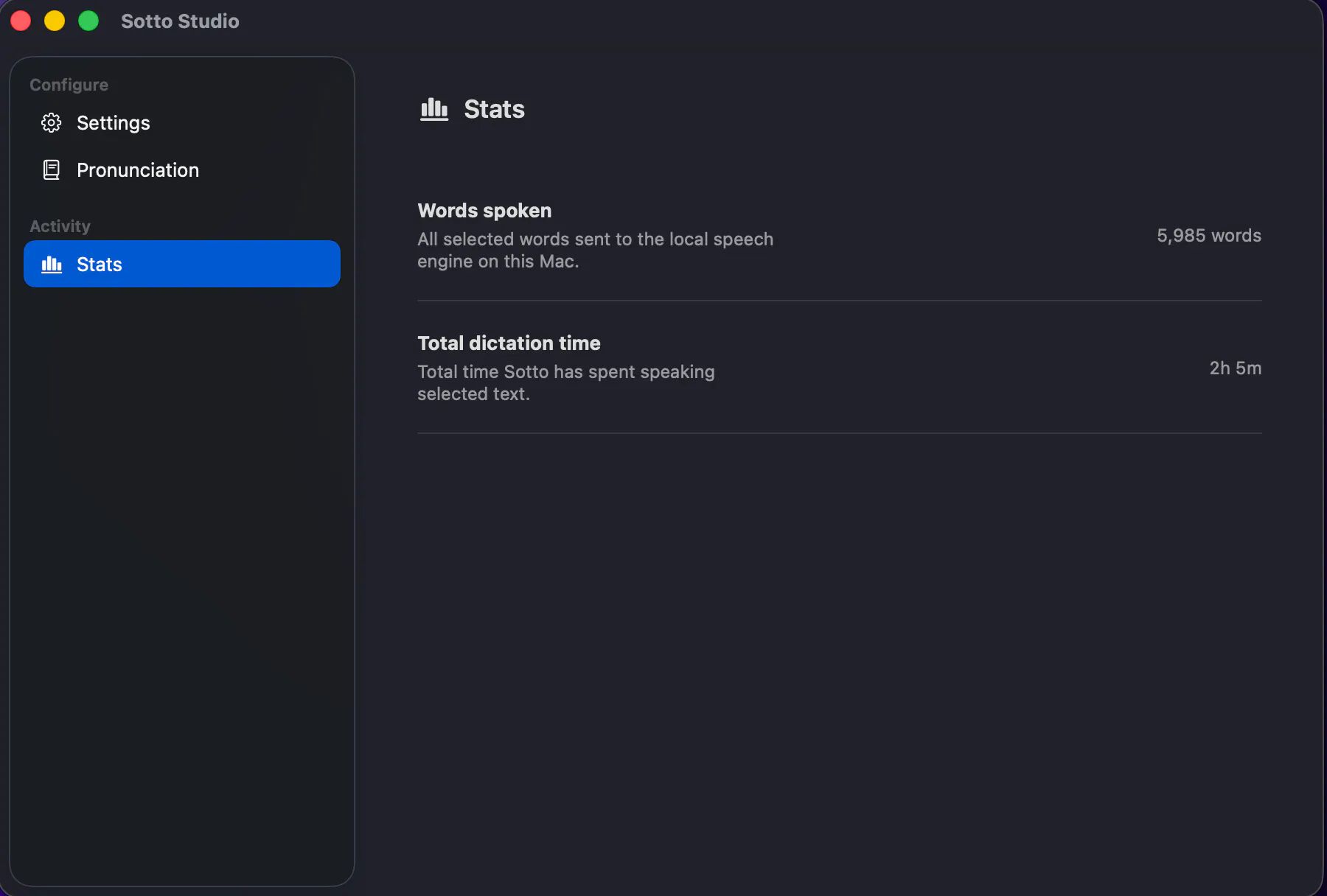The width and height of the screenshot is (1327, 896).
Task: Minimize the window with yellow button
Action: tap(55, 21)
